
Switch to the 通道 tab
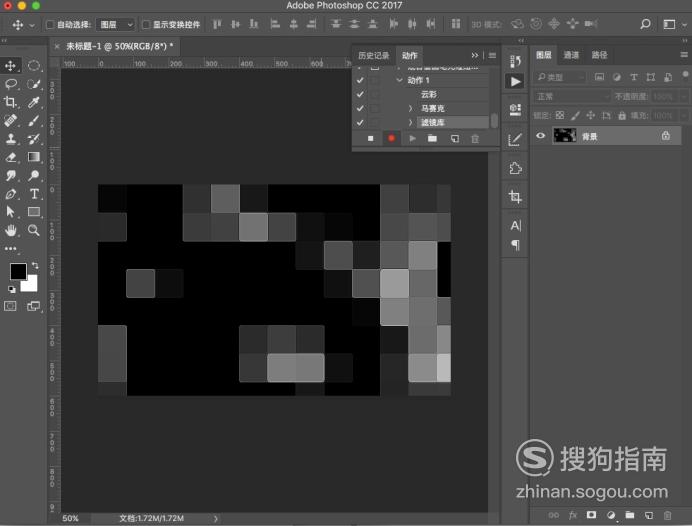coord(571,55)
